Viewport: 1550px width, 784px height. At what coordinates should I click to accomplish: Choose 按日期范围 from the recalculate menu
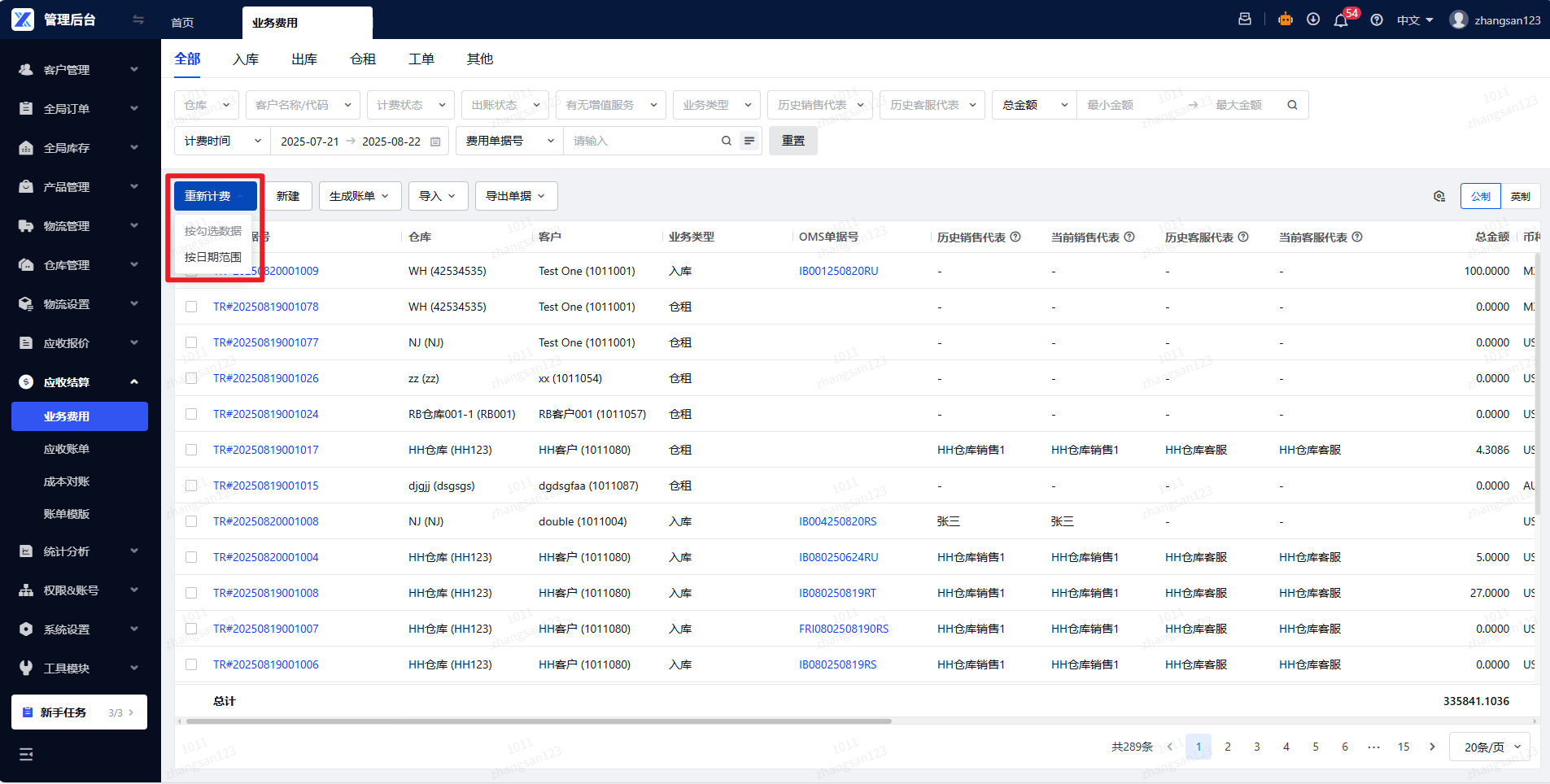pyautogui.click(x=213, y=257)
